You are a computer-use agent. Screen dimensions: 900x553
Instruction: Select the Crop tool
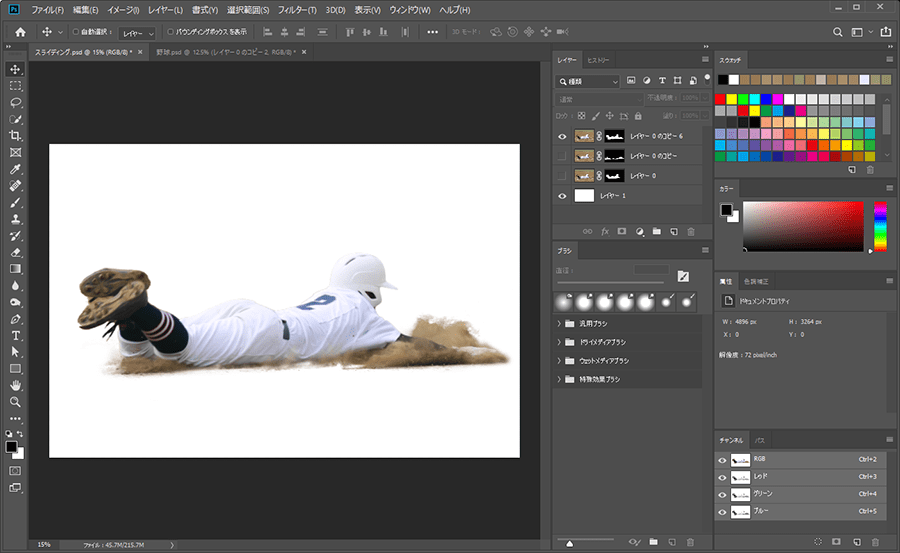[15, 136]
